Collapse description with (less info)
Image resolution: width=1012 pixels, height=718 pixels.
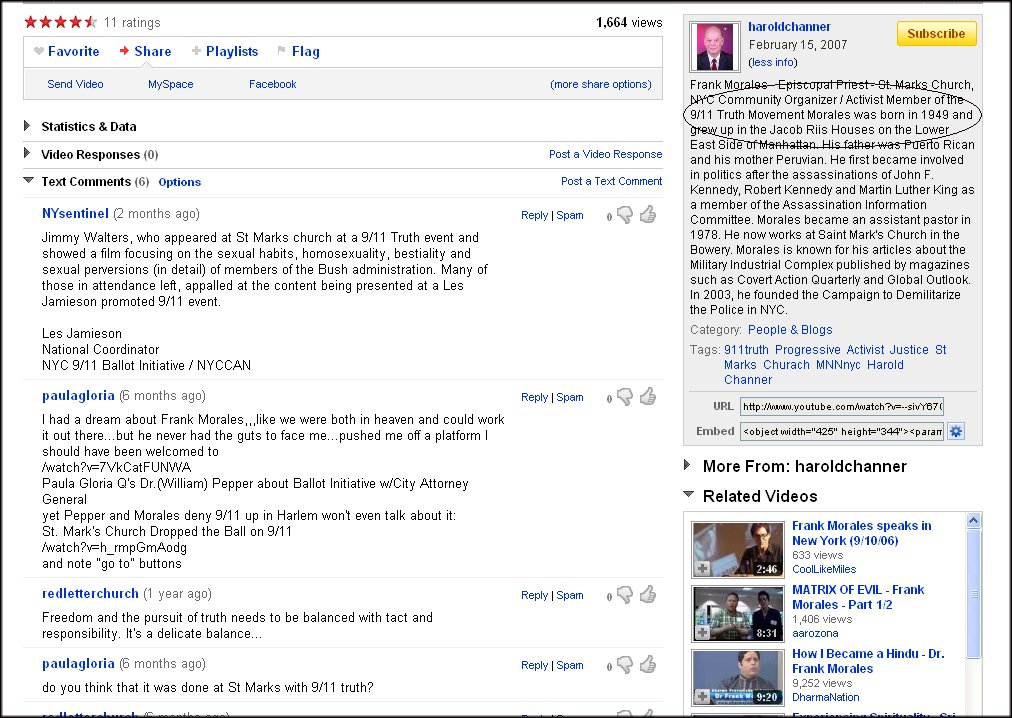pos(773,62)
